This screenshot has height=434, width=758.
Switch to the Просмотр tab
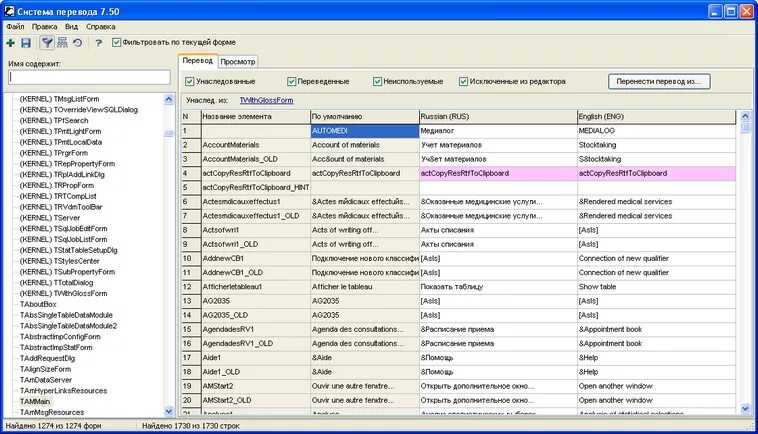[237, 62]
